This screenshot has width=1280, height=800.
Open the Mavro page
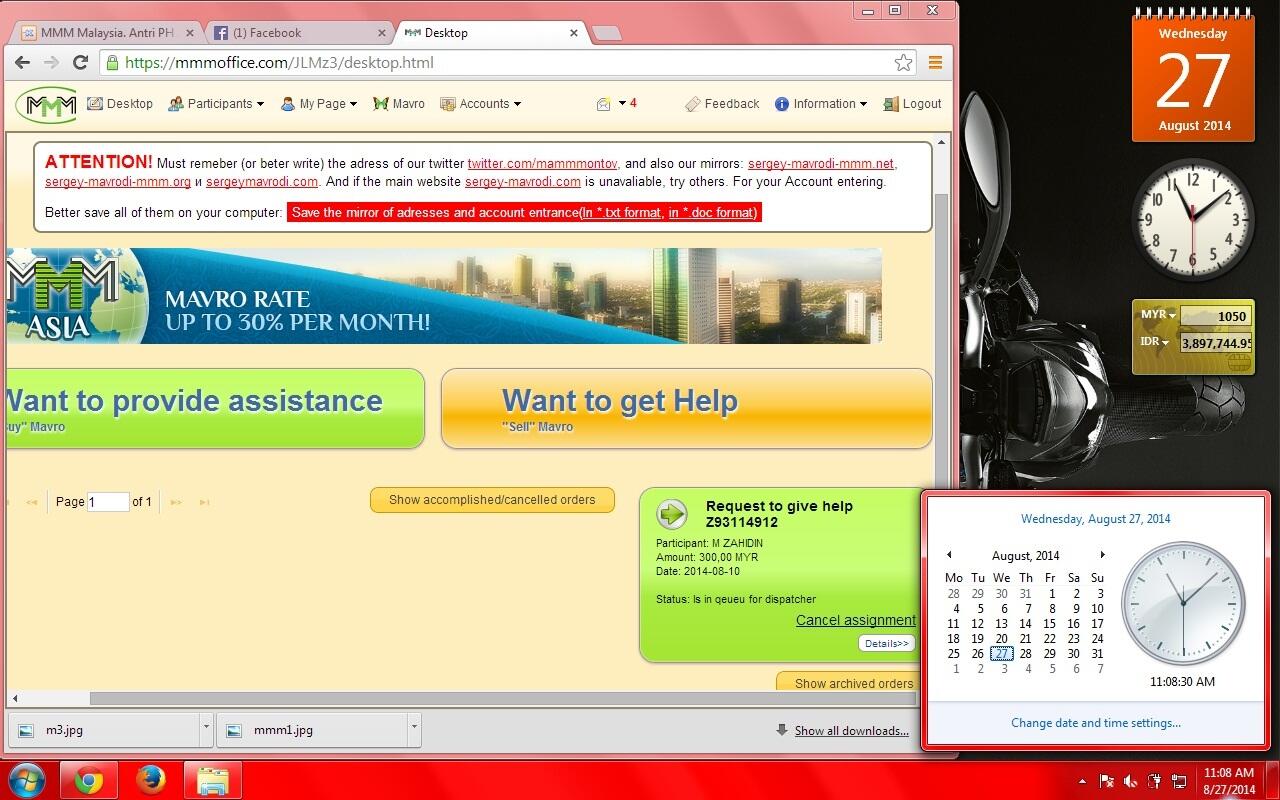point(399,104)
